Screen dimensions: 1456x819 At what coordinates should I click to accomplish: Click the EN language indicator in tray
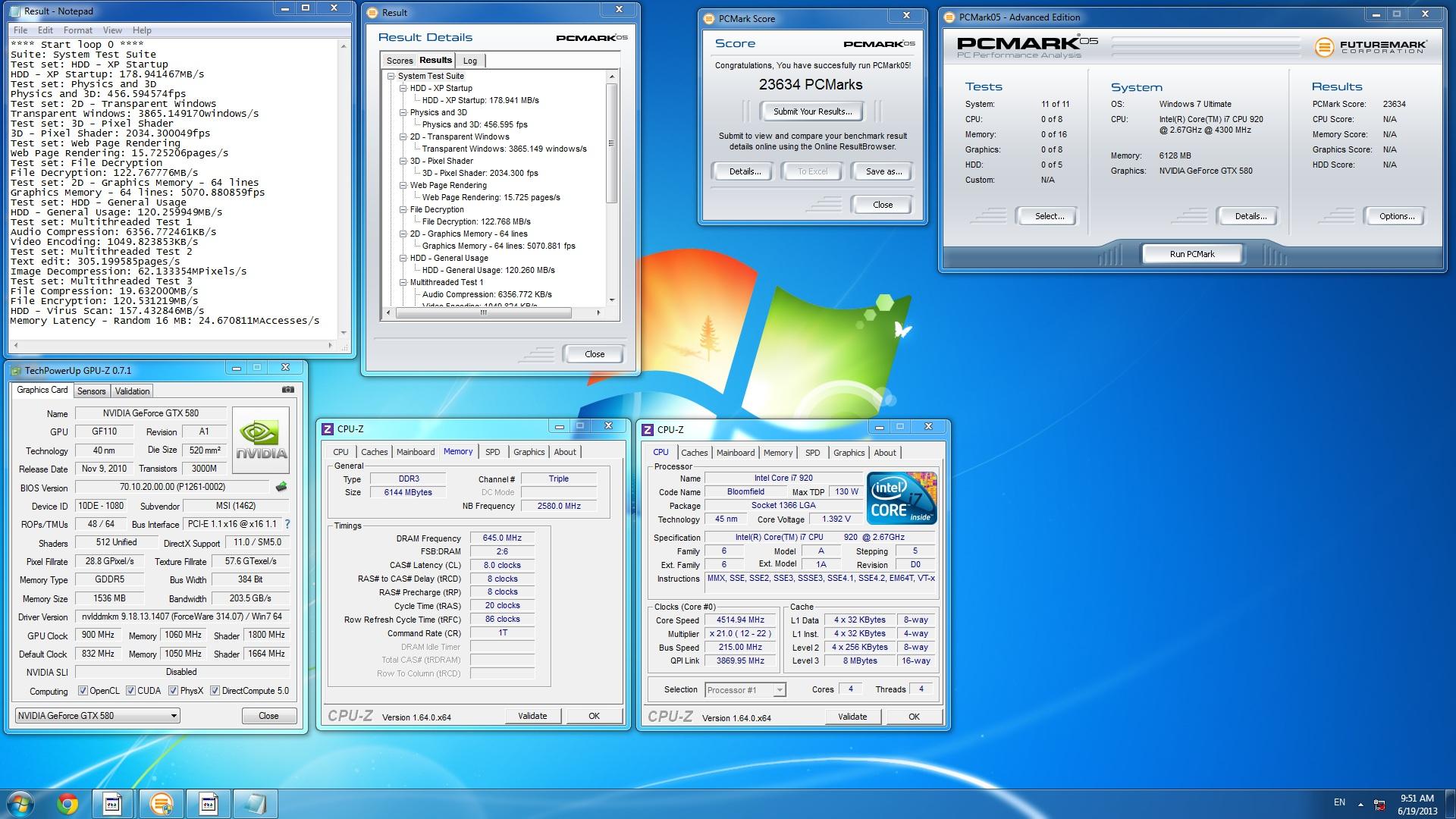pos(1339,802)
